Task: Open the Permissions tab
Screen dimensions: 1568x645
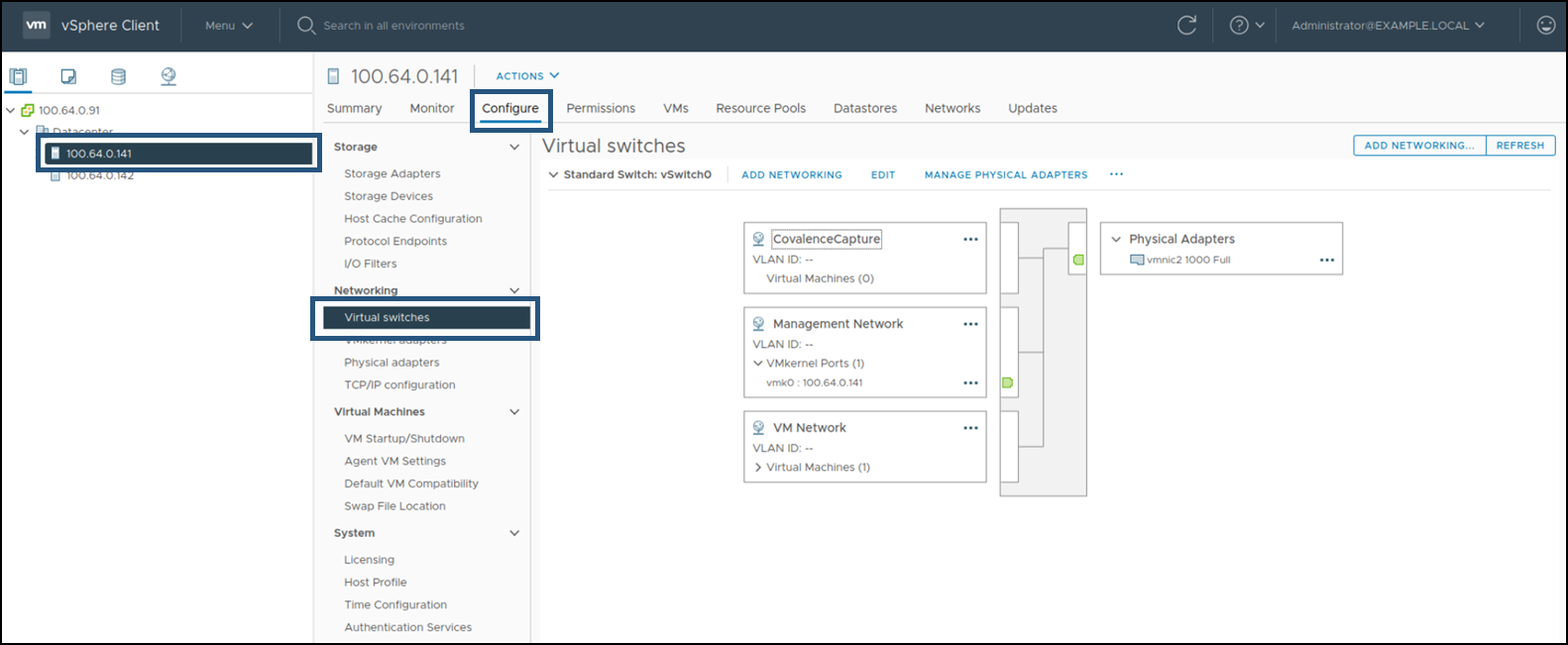Action: pyautogui.click(x=601, y=108)
